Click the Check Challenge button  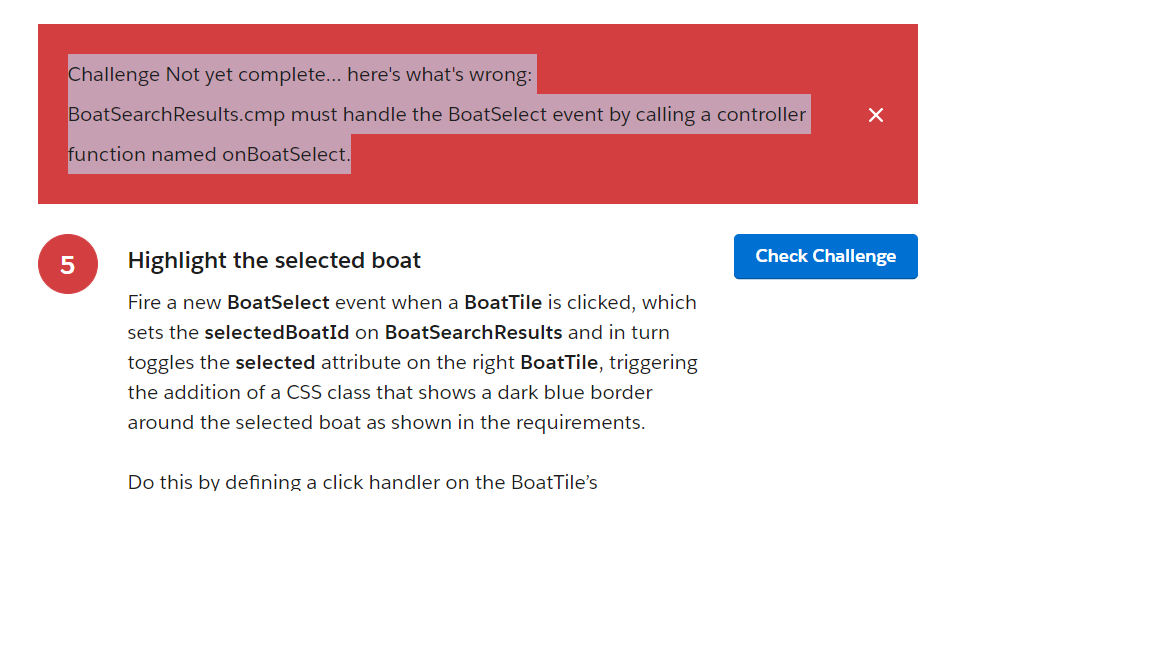tap(825, 256)
